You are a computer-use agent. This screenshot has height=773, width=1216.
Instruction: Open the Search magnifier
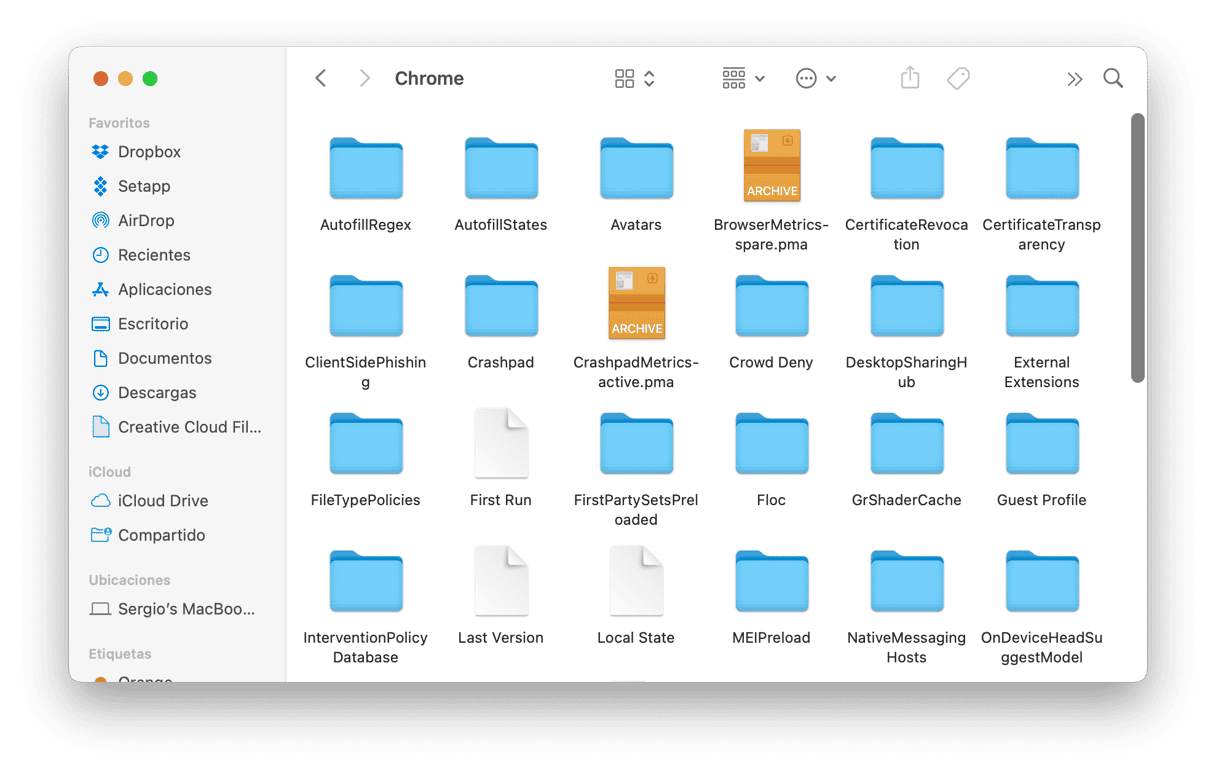point(1113,78)
